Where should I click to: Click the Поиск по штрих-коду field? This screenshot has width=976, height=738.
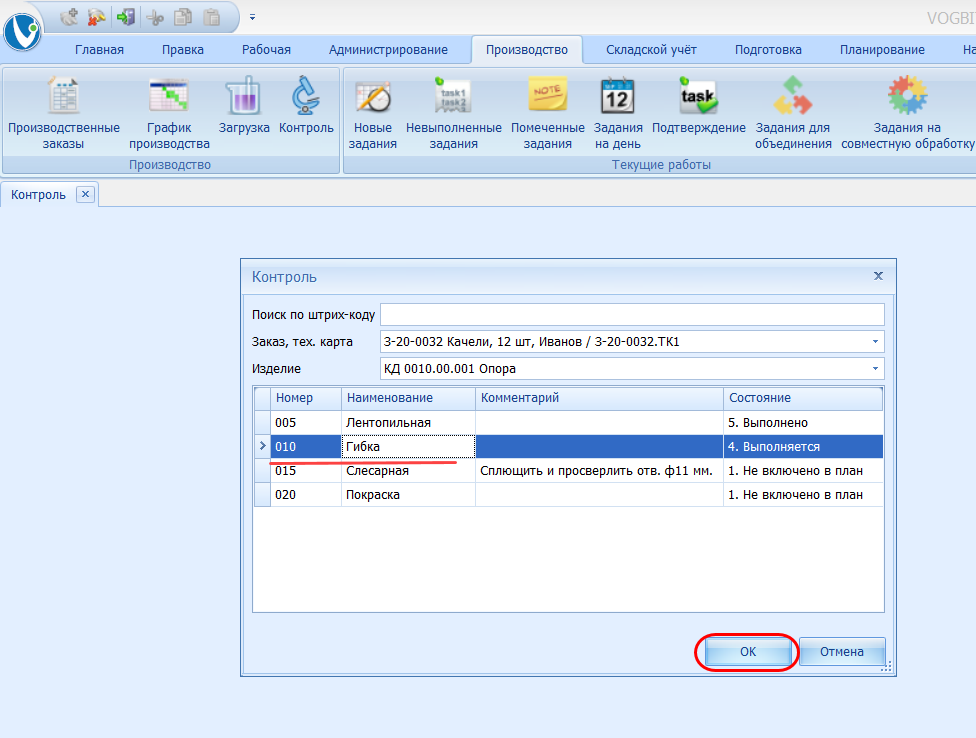632,315
